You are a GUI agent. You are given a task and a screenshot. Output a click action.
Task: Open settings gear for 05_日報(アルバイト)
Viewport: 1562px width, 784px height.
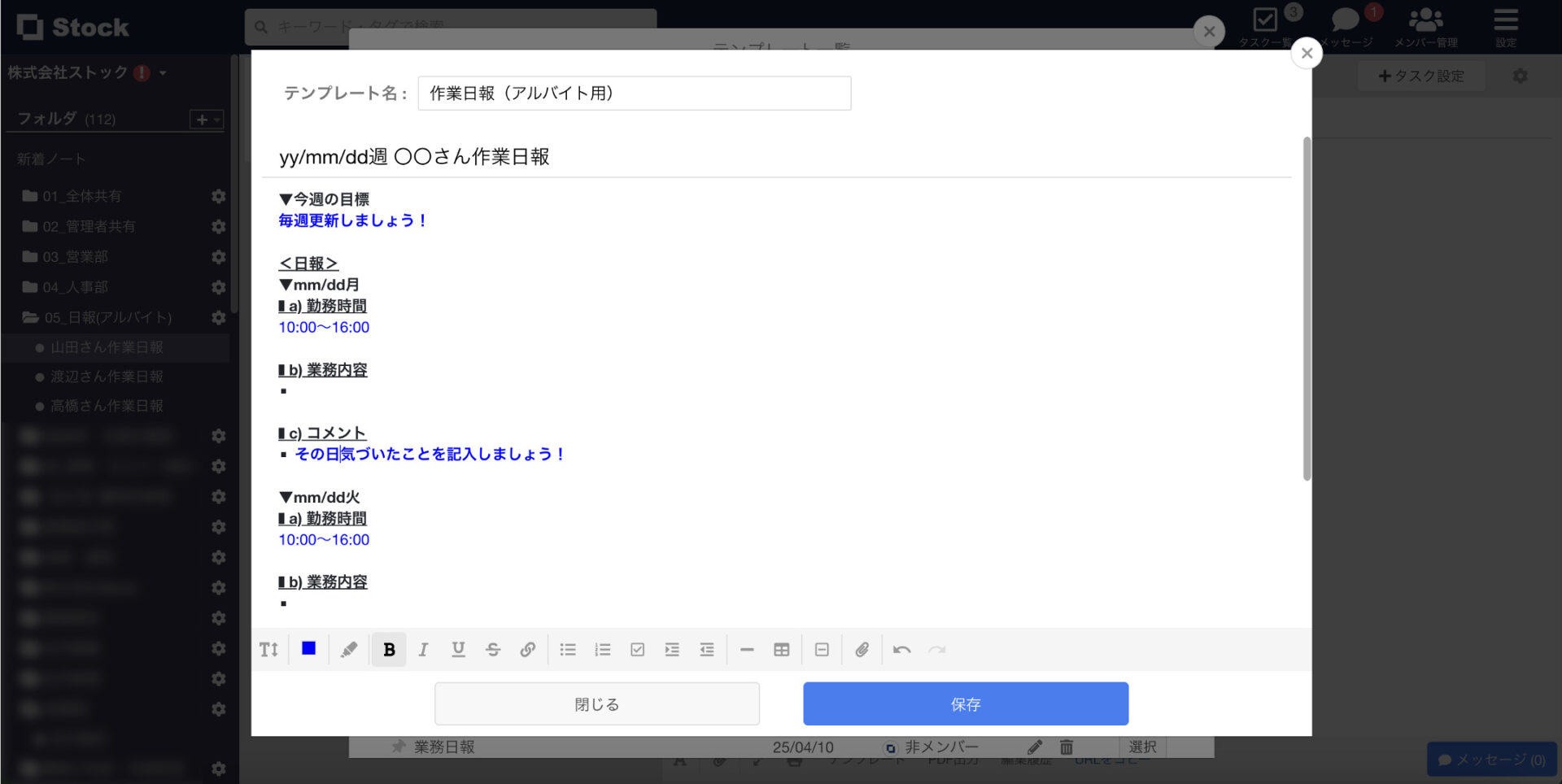(x=218, y=317)
